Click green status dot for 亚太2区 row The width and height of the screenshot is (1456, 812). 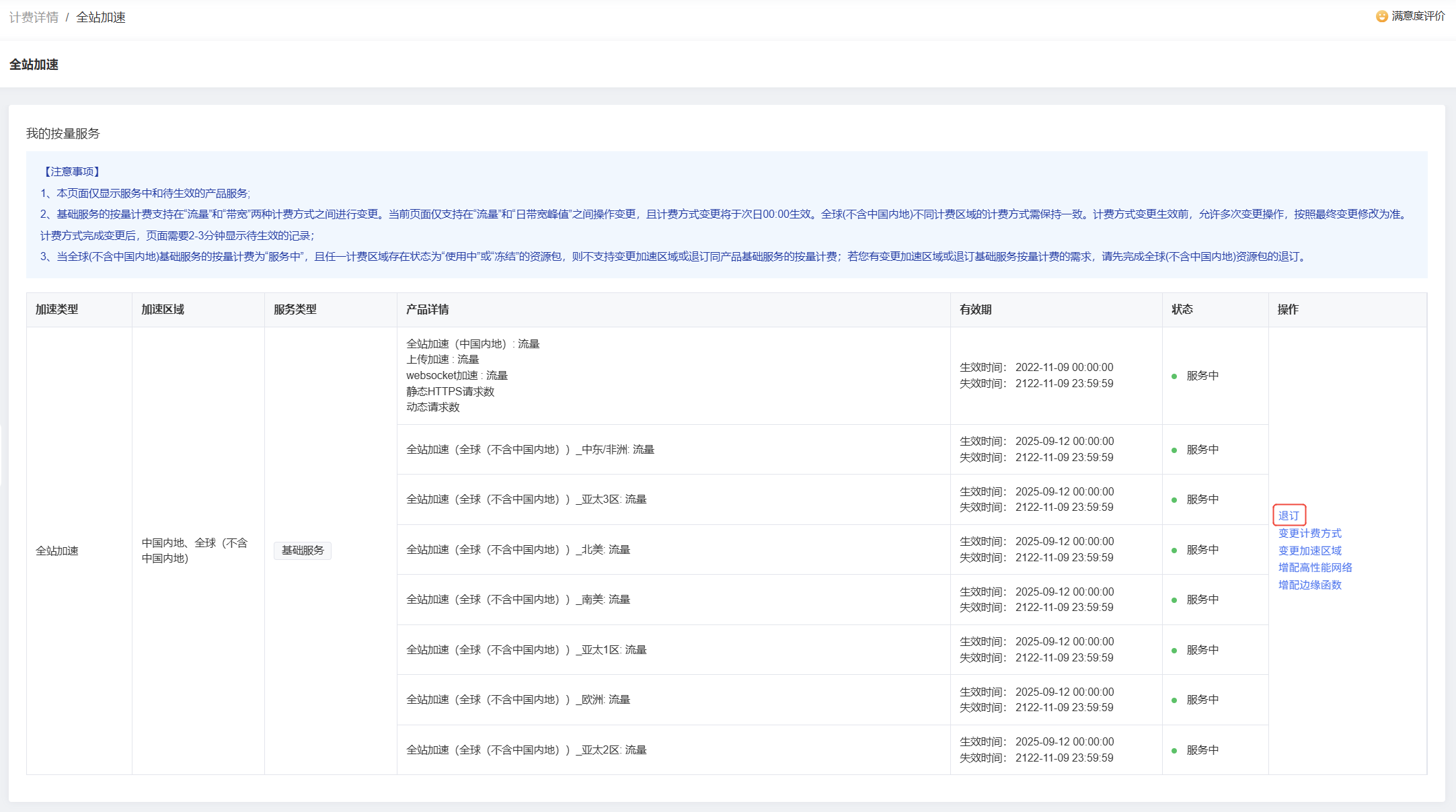click(1174, 751)
